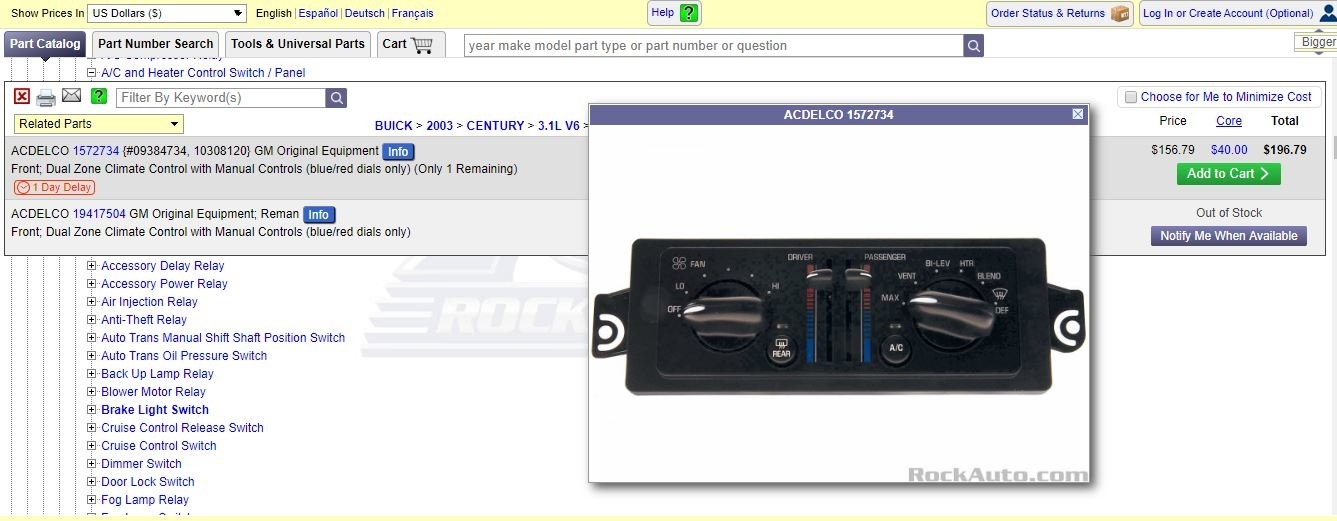This screenshot has height=521, width=1337.
Task: Click Info button for ACDELCO 1572734
Action: click(398, 152)
